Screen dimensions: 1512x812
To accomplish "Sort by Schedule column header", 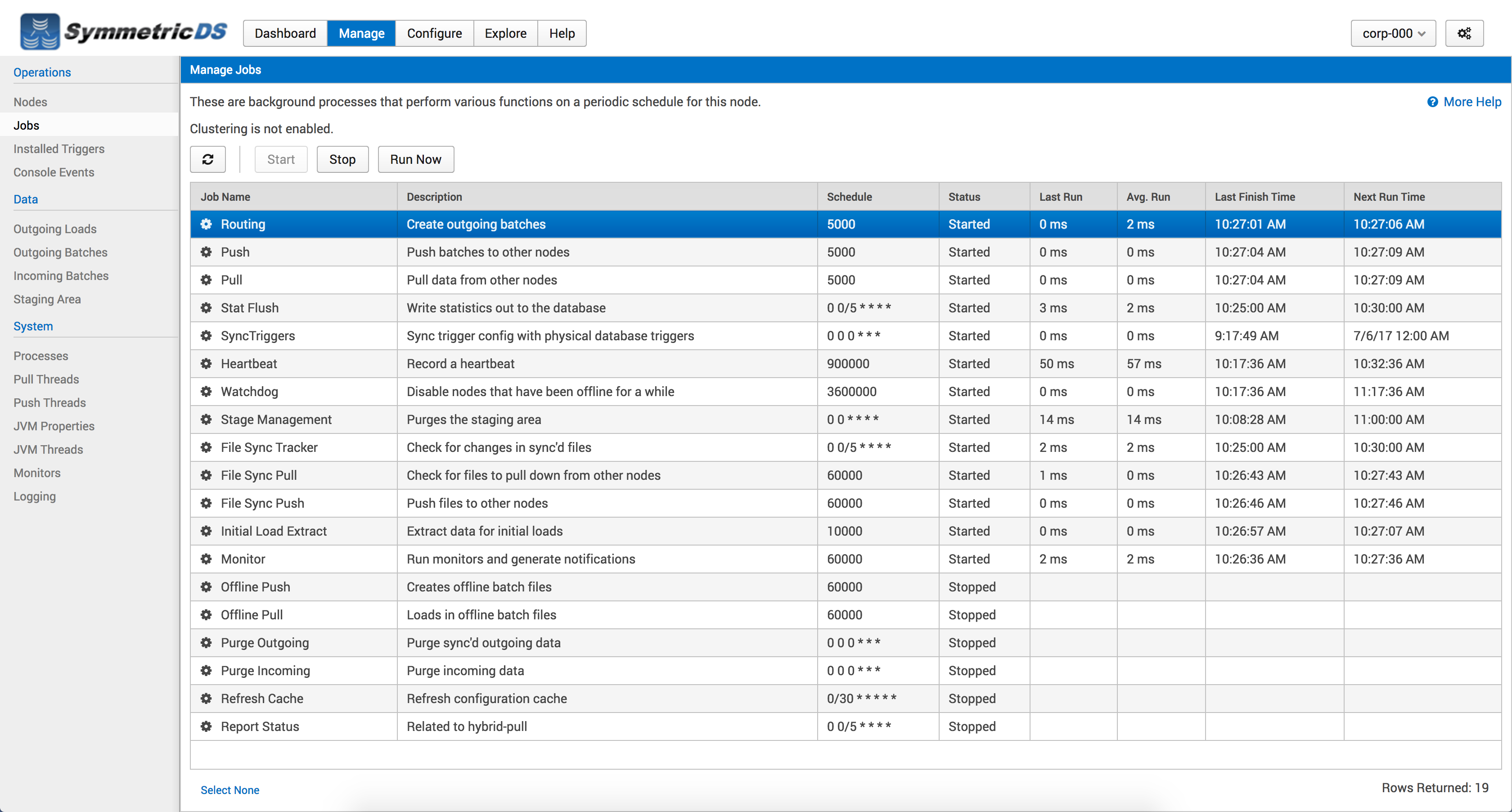I will point(878,197).
